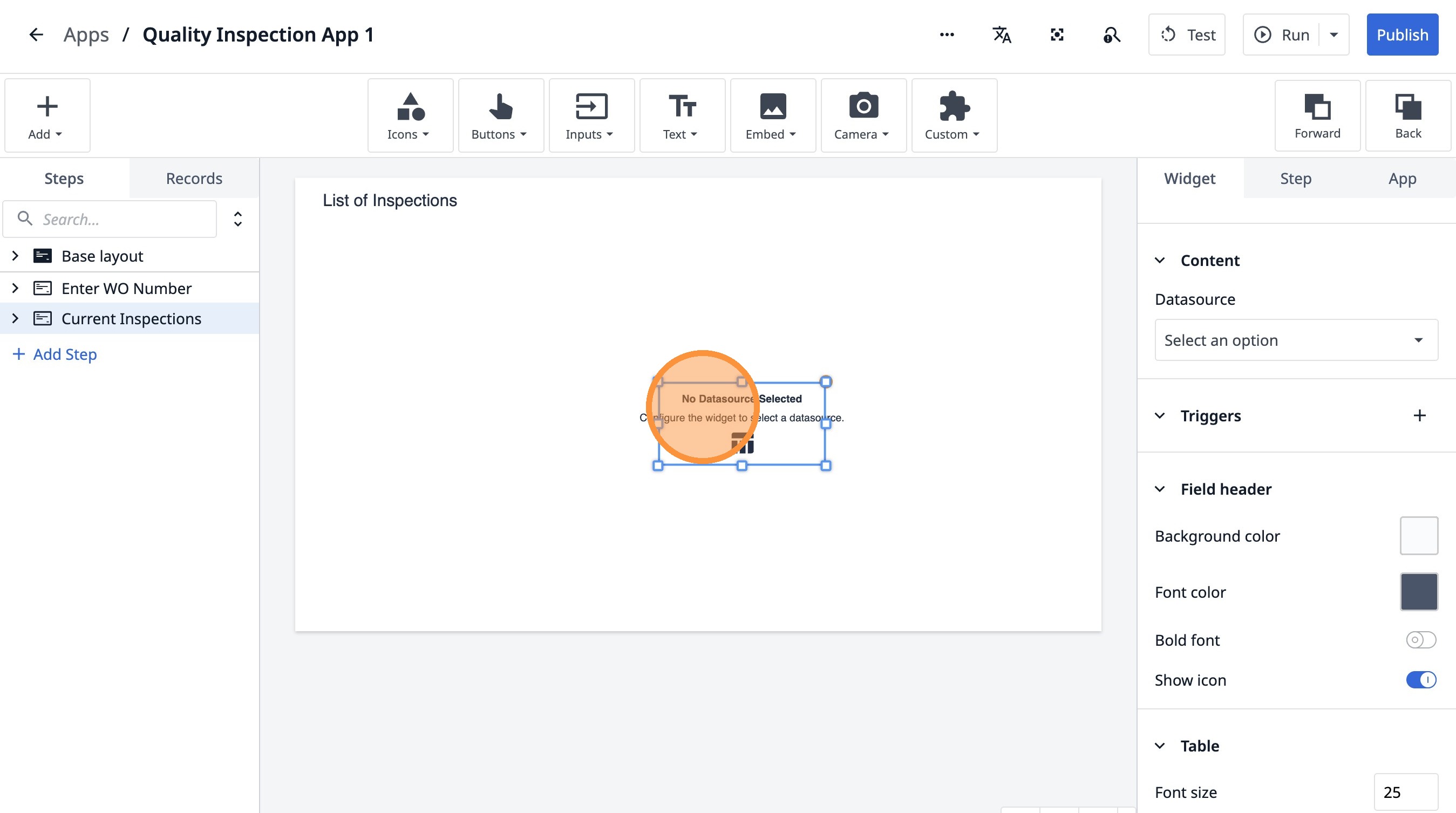This screenshot has height=813, width=1456.
Task: Collapse the Field header section
Action: [1160, 489]
